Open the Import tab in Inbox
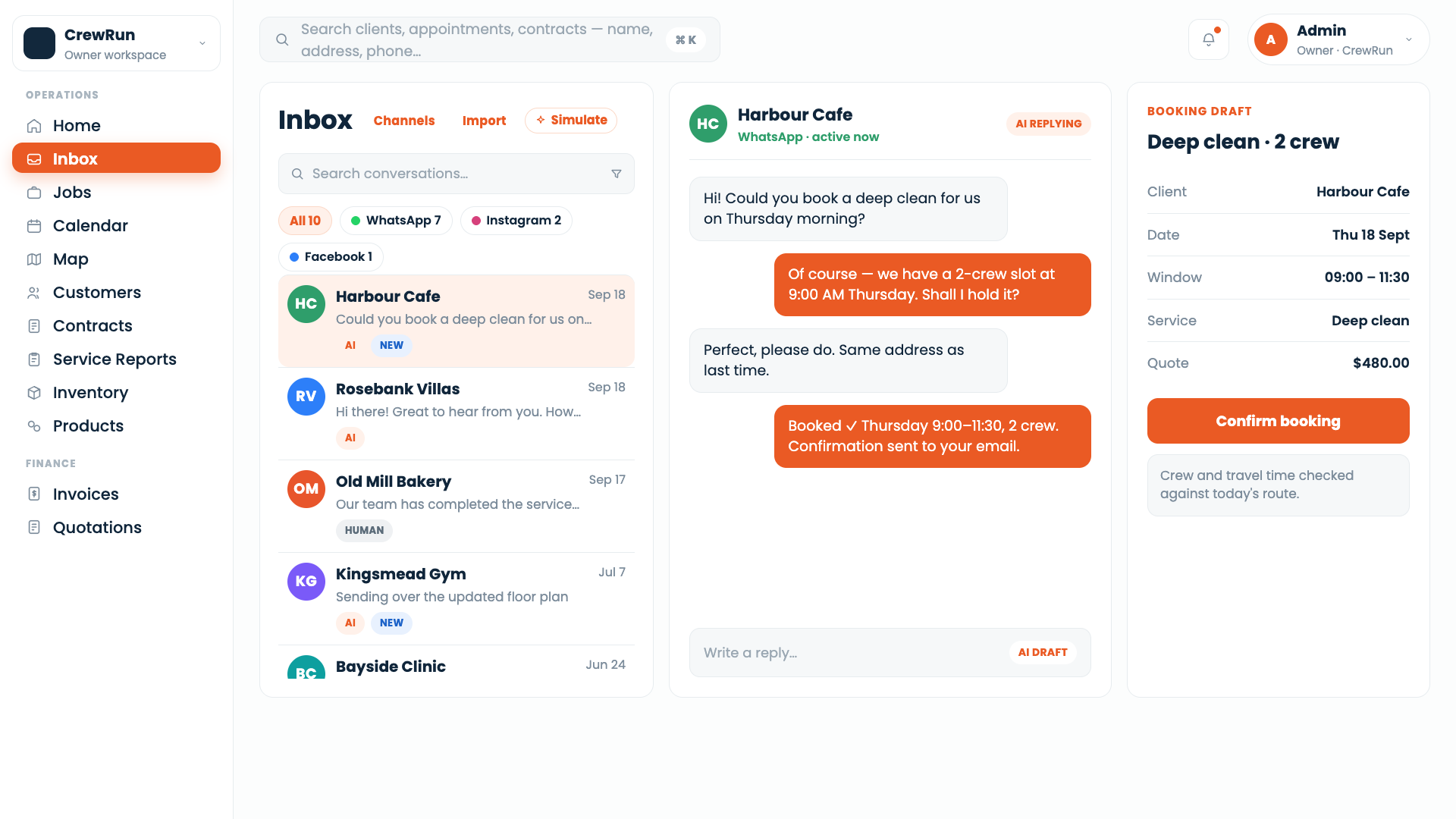The image size is (1456, 819). 484,121
